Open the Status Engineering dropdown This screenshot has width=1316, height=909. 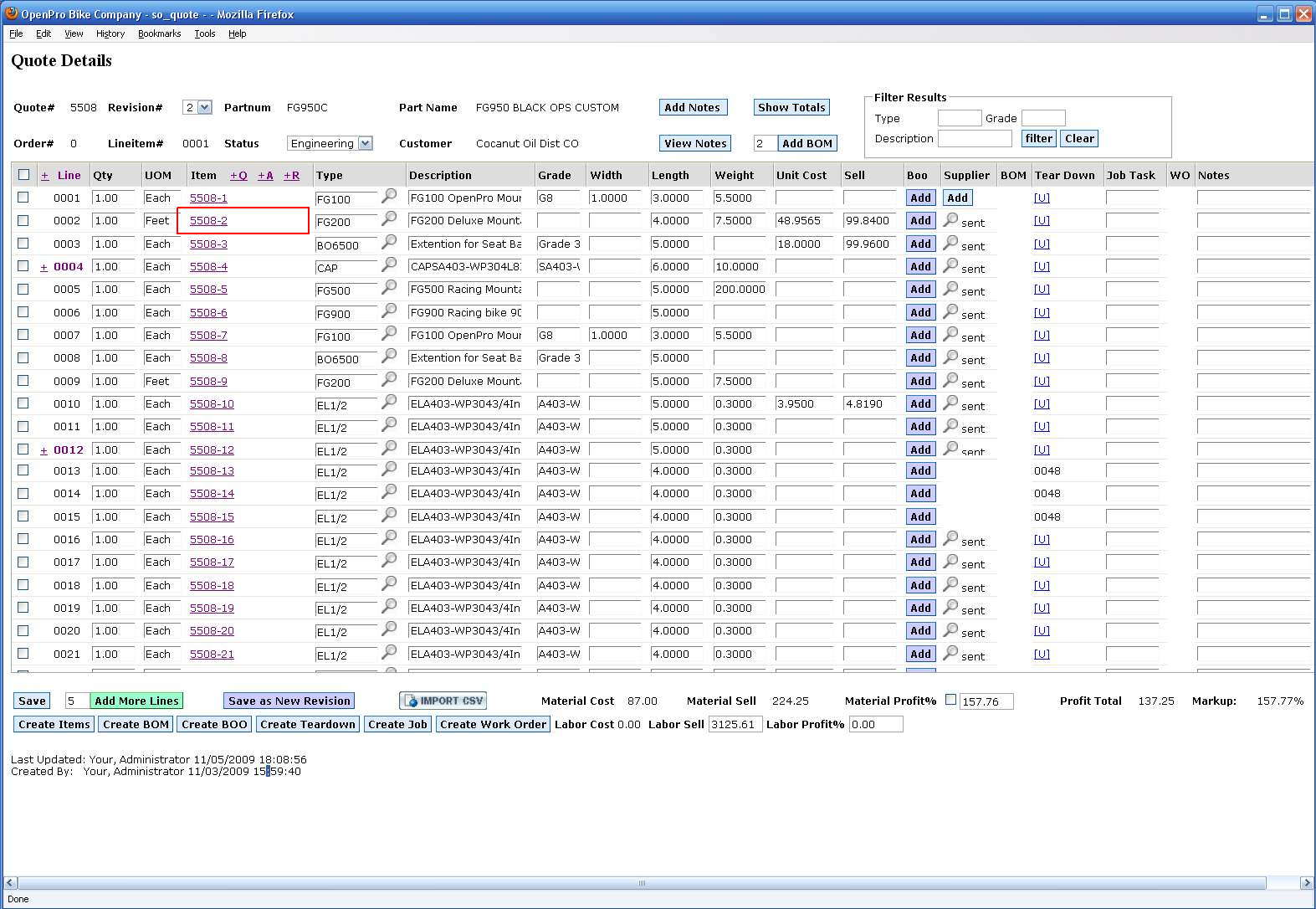[330, 143]
